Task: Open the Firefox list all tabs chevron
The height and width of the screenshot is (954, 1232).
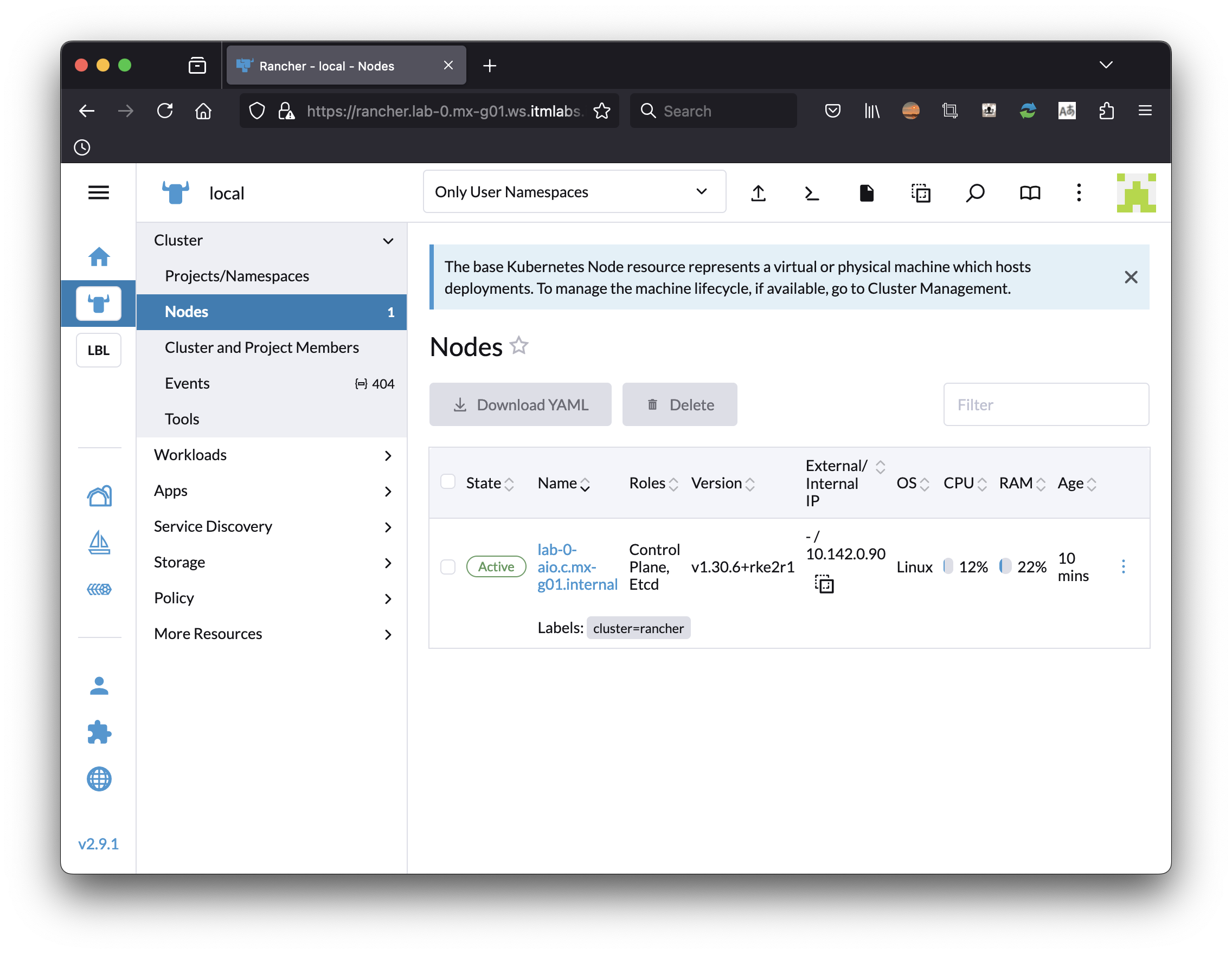Action: [x=1106, y=65]
